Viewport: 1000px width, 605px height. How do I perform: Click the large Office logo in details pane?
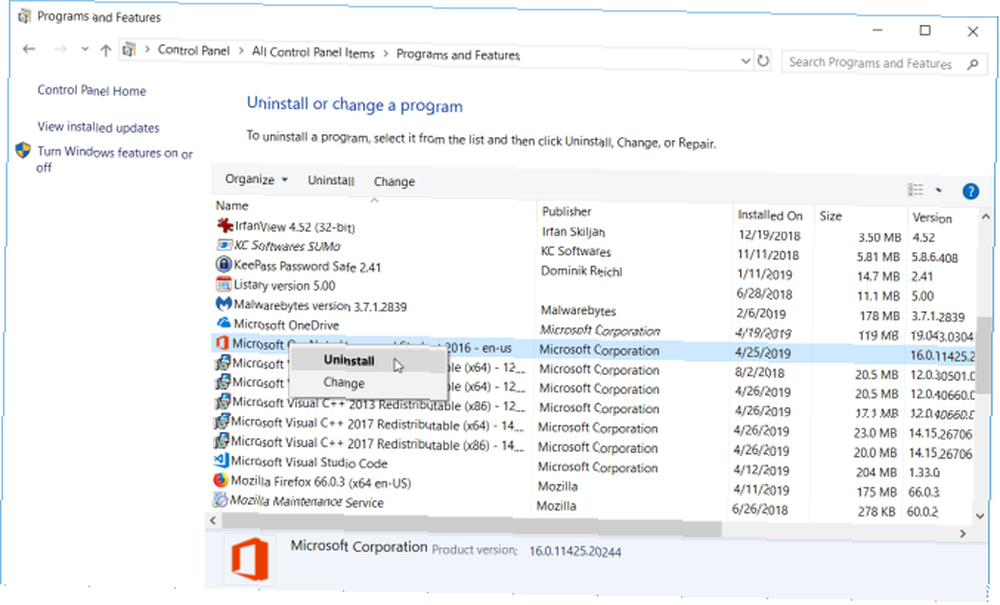(250, 559)
